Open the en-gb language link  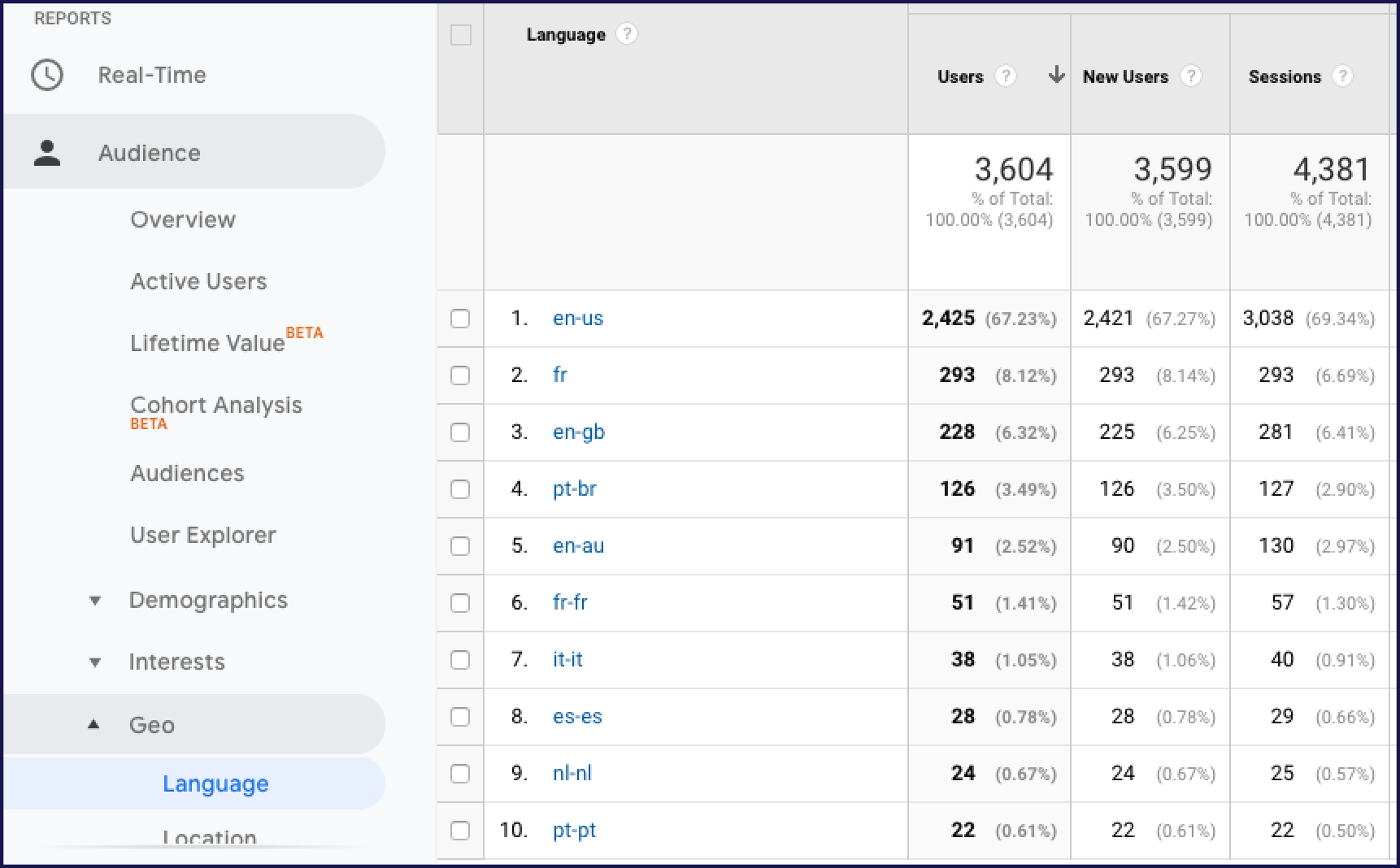pyautogui.click(x=579, y=432)
